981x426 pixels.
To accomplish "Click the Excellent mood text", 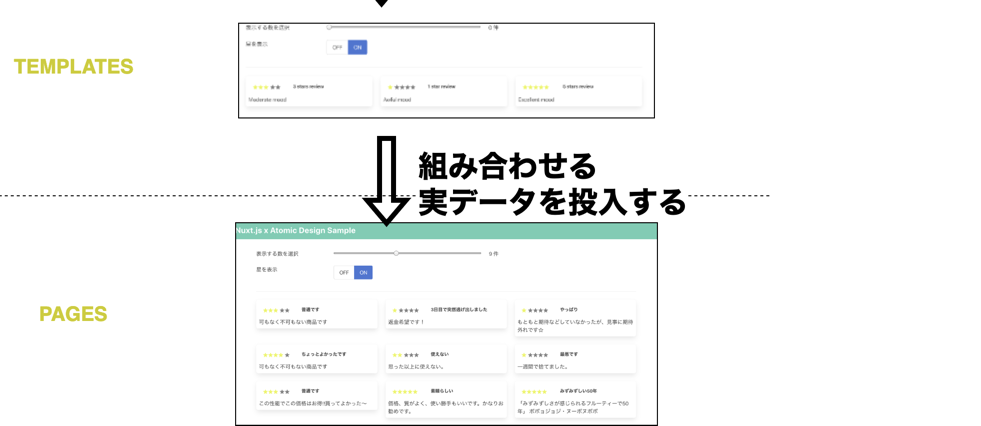I will pyautogui.click(x=537, y=99).
